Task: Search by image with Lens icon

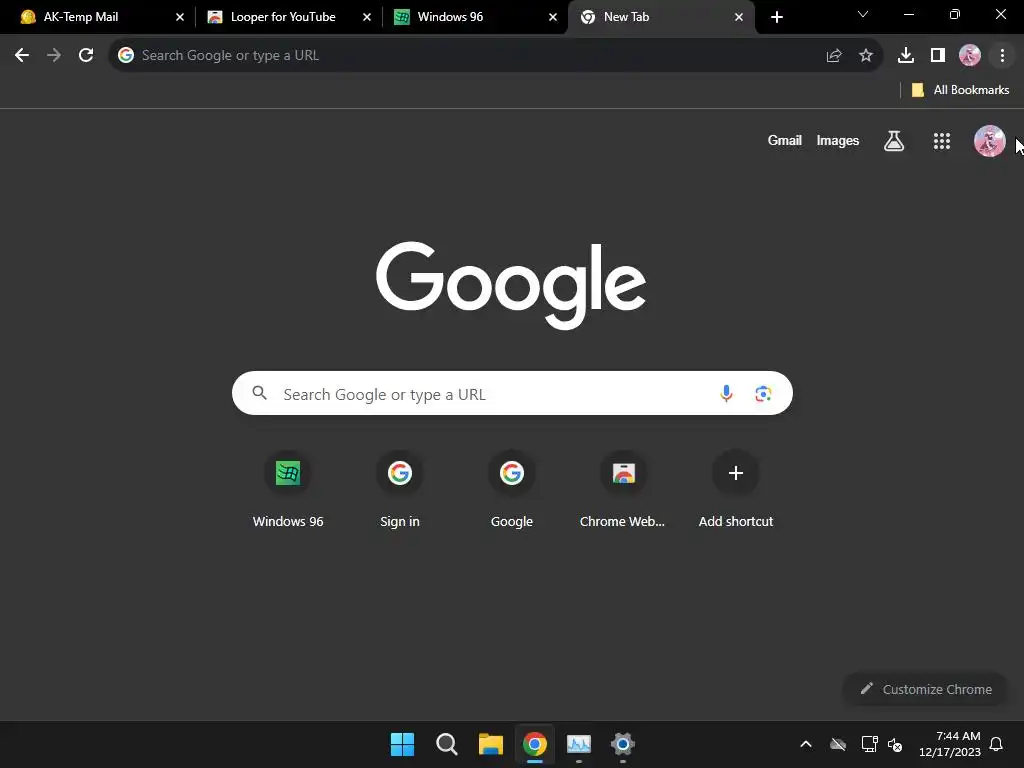Action: coord(763,393)
